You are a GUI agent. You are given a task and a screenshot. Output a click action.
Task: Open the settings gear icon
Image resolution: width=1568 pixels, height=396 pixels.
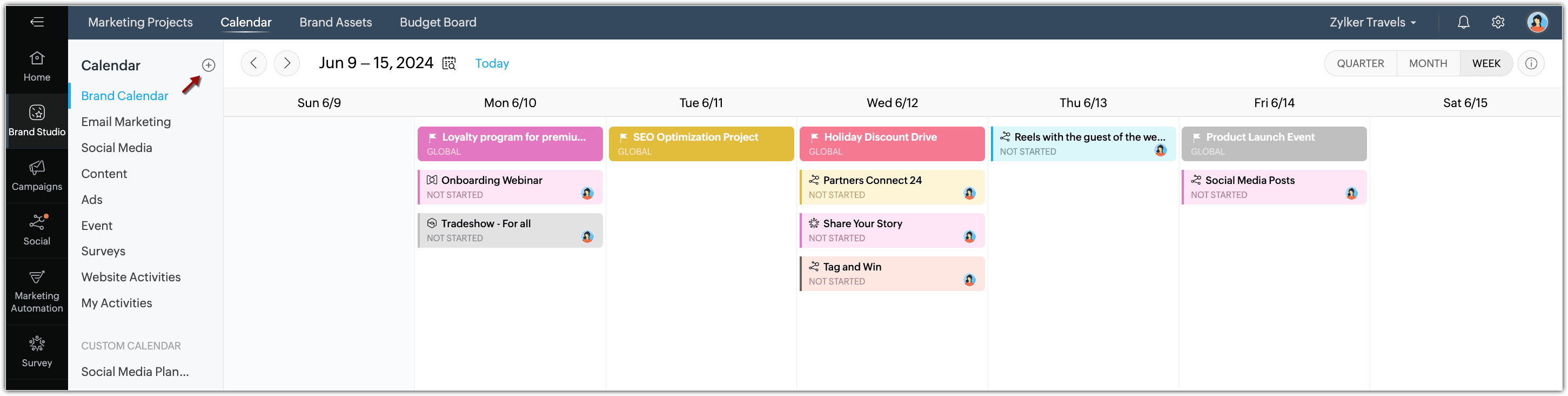point(1498,23)
